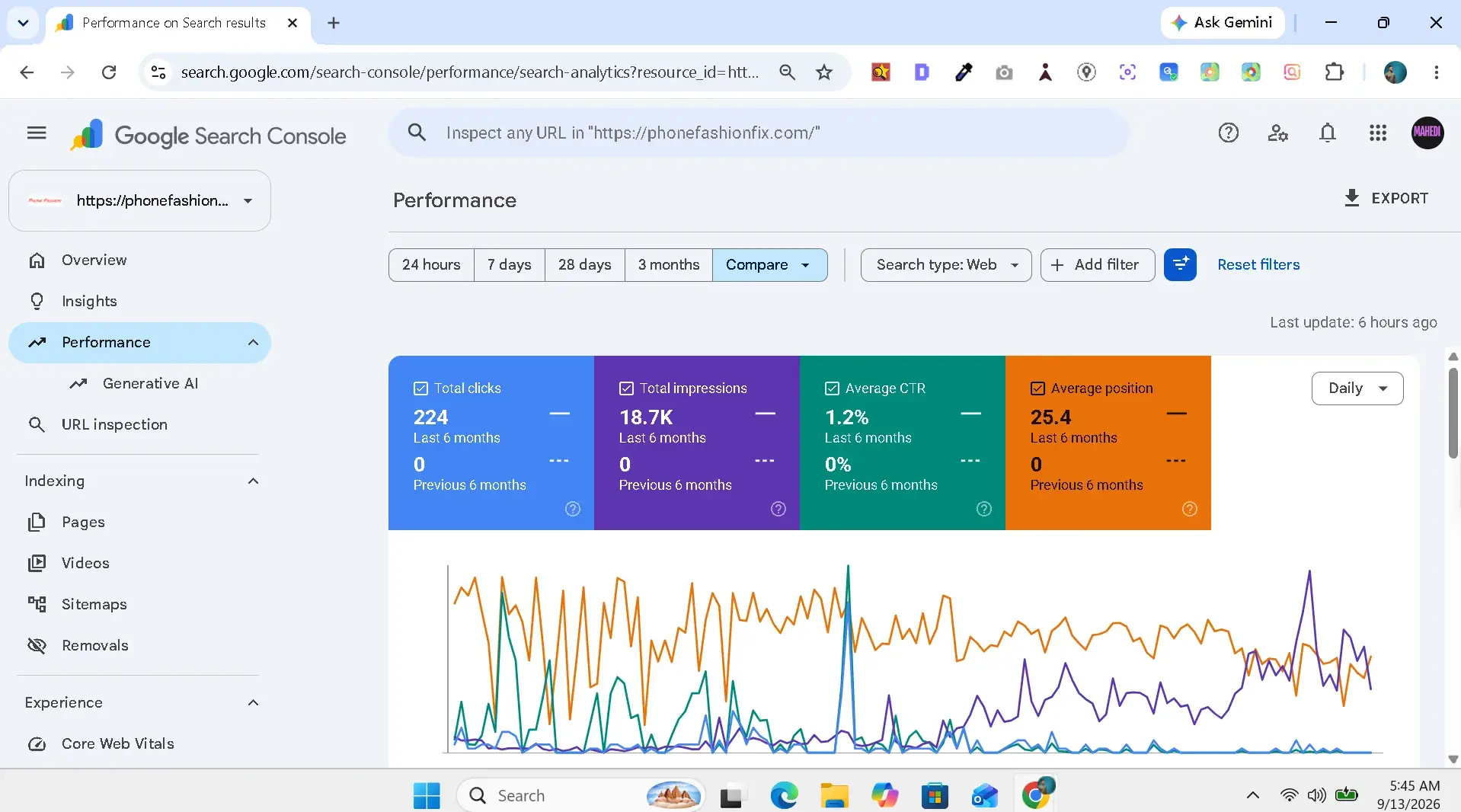Image resolution: width=1461 pixels, height=812 pixels.
Task: Open the Daily granularity dropdown
Action: pos(1357,388)
